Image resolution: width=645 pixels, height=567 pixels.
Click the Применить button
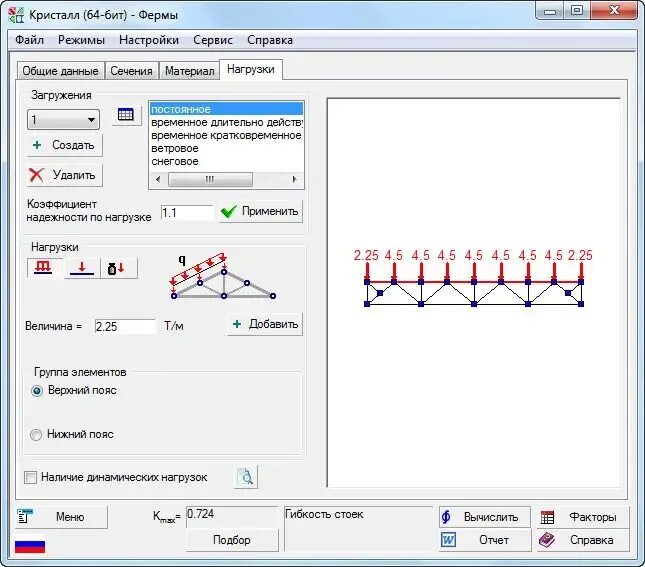(x=261, y=211)
